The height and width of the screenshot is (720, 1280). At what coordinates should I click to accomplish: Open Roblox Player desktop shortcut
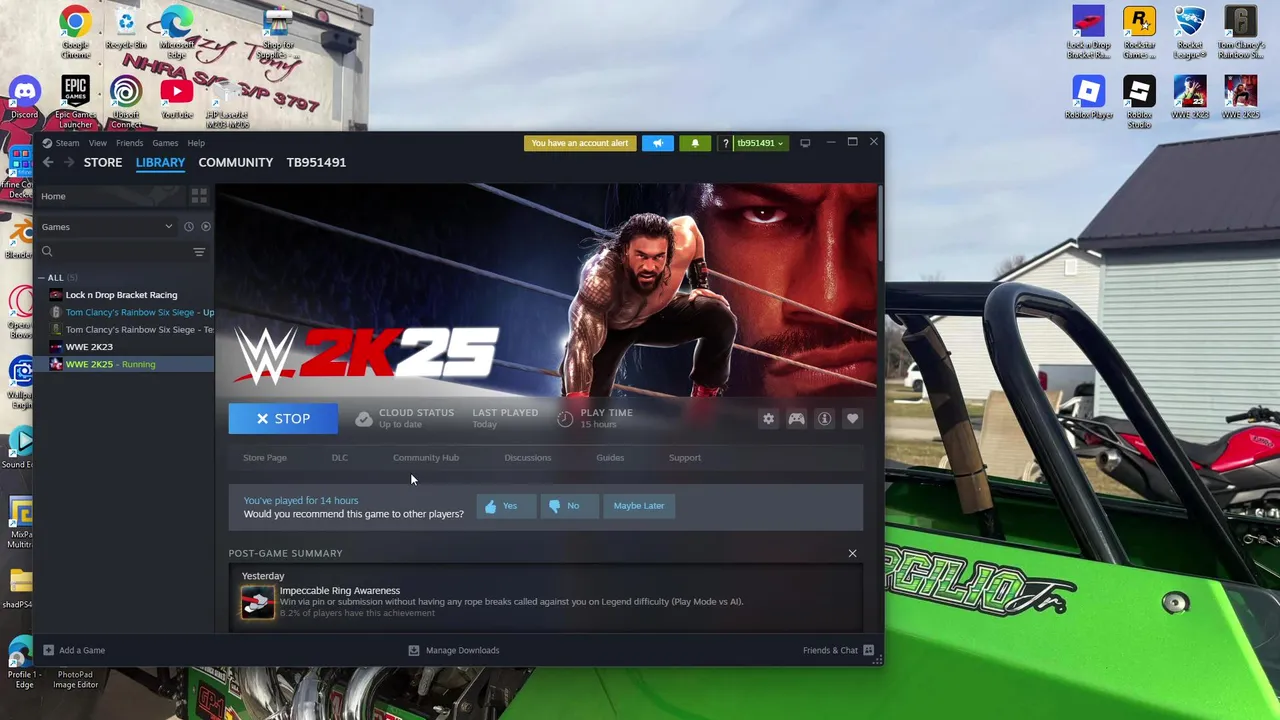[x=1088, y=99]
